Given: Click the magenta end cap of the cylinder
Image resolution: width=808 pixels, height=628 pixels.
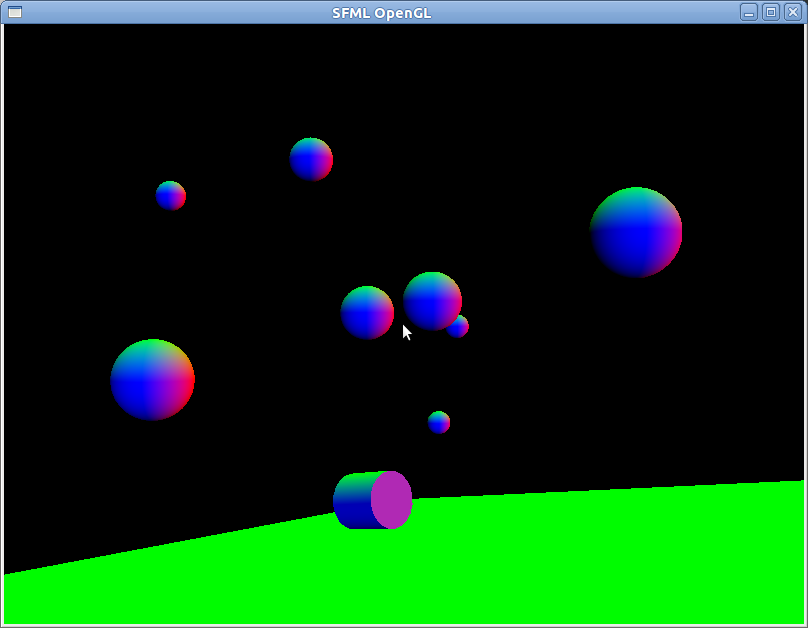Looking at the screenshot, I should click(x=392, y=500).
